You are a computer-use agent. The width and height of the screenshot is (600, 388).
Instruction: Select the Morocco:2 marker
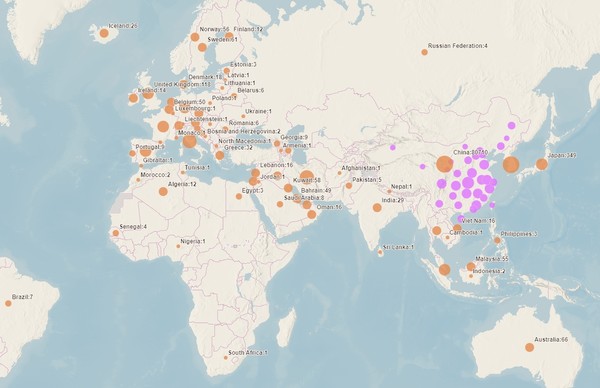pyautogui.click(x=138, y=180)
